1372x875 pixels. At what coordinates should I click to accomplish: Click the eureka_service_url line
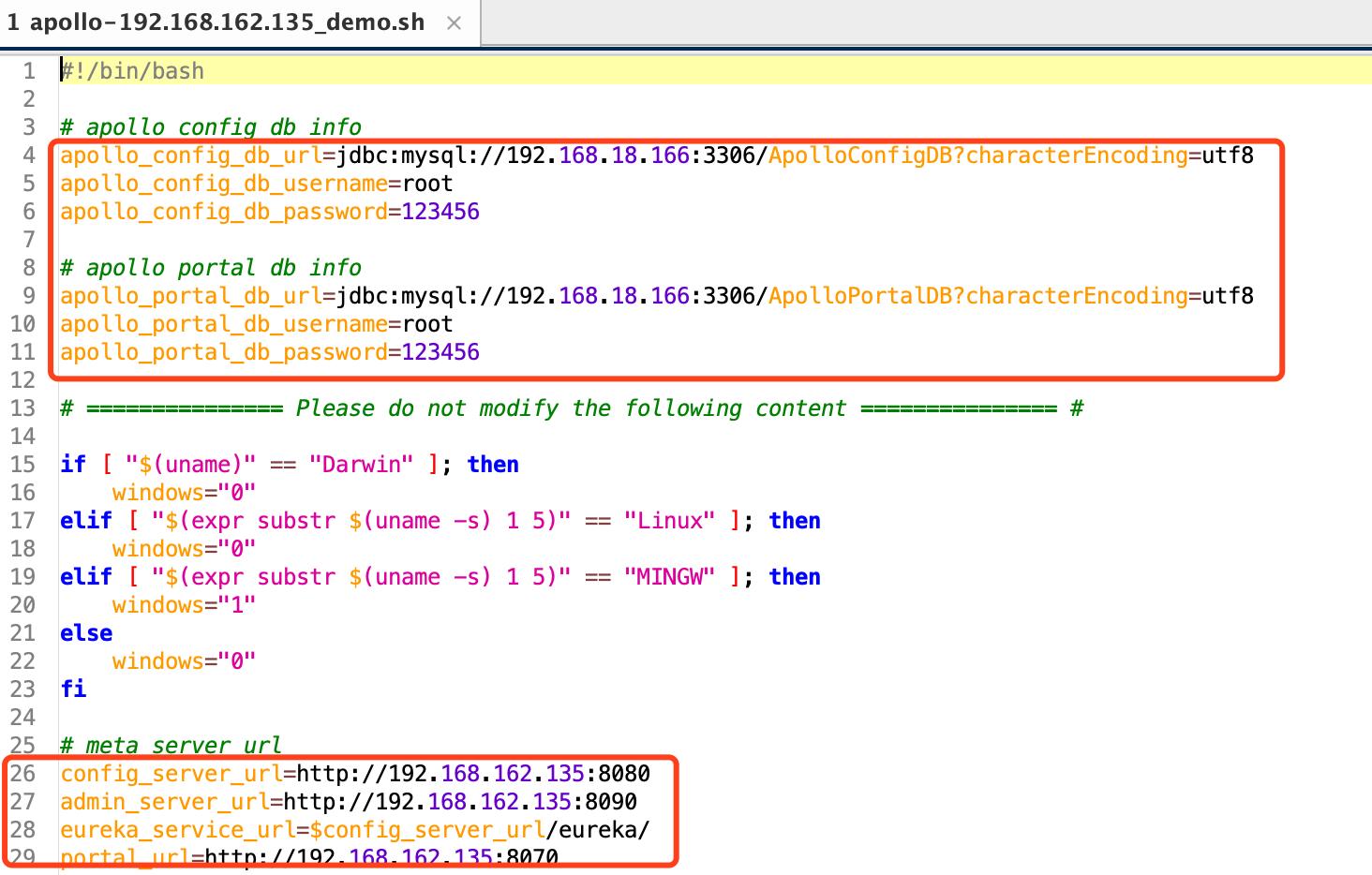click(355, 830)
